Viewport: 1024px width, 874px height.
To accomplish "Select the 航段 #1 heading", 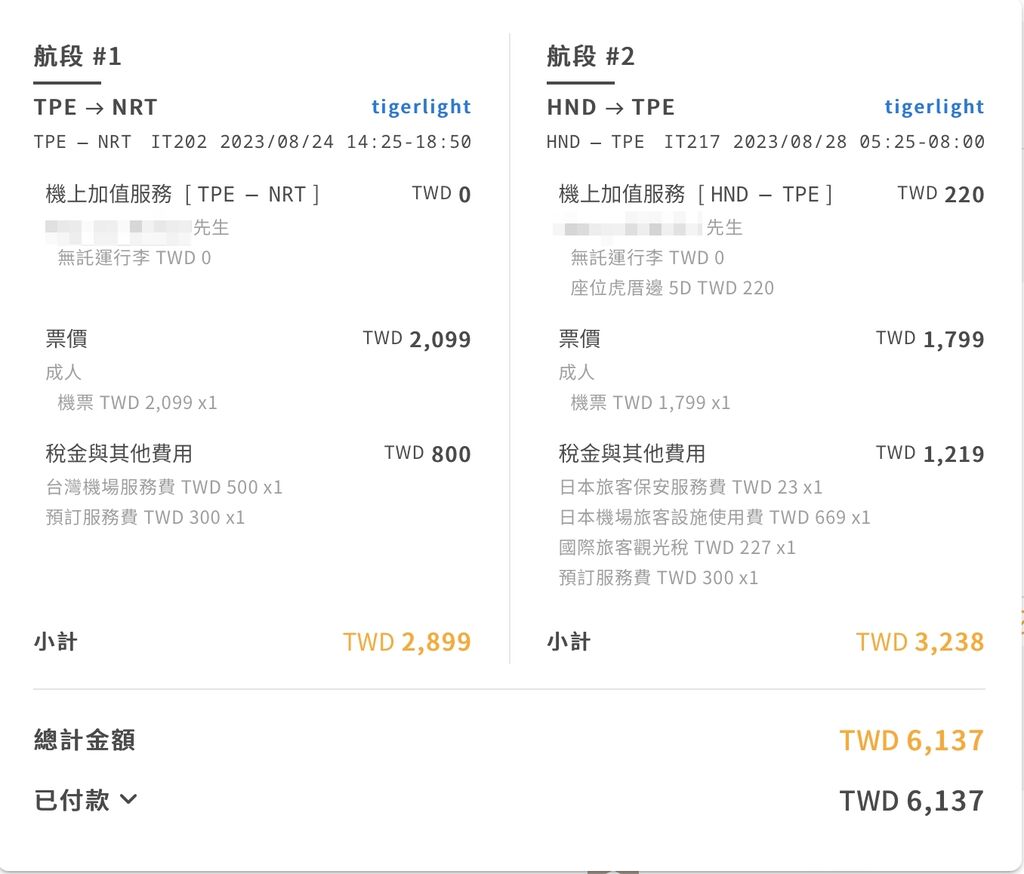I will tap(77, 56).
